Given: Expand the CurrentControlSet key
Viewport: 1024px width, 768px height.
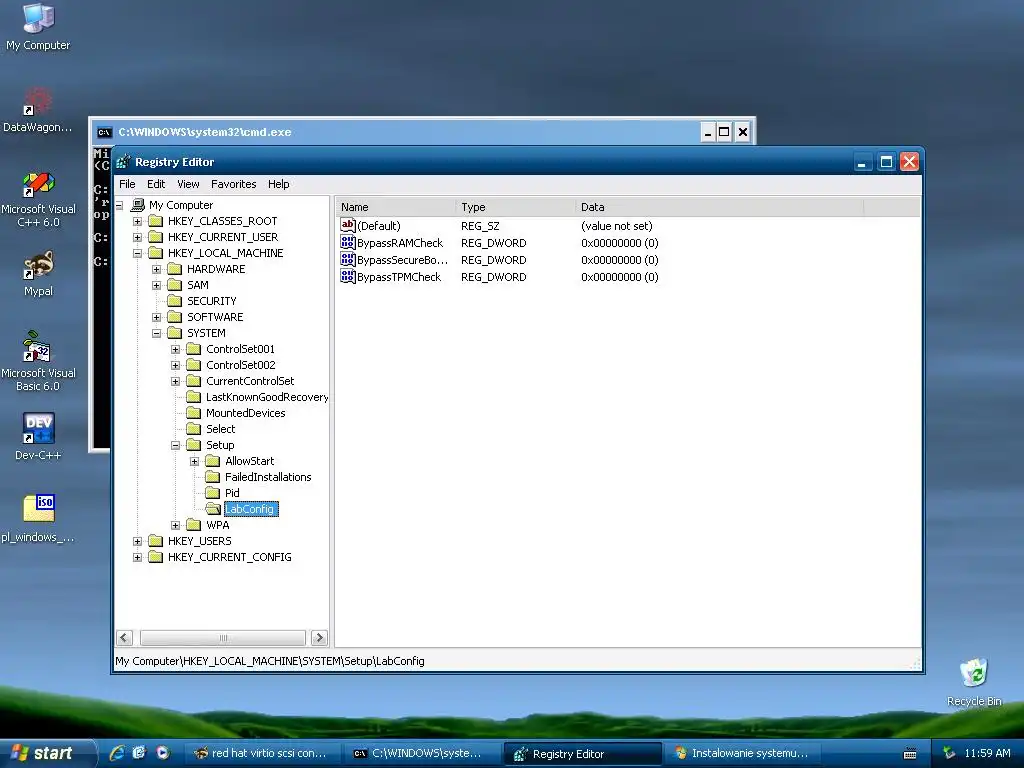Looking at the screenshot, I should pyautogui.click(x=175, y=381).
